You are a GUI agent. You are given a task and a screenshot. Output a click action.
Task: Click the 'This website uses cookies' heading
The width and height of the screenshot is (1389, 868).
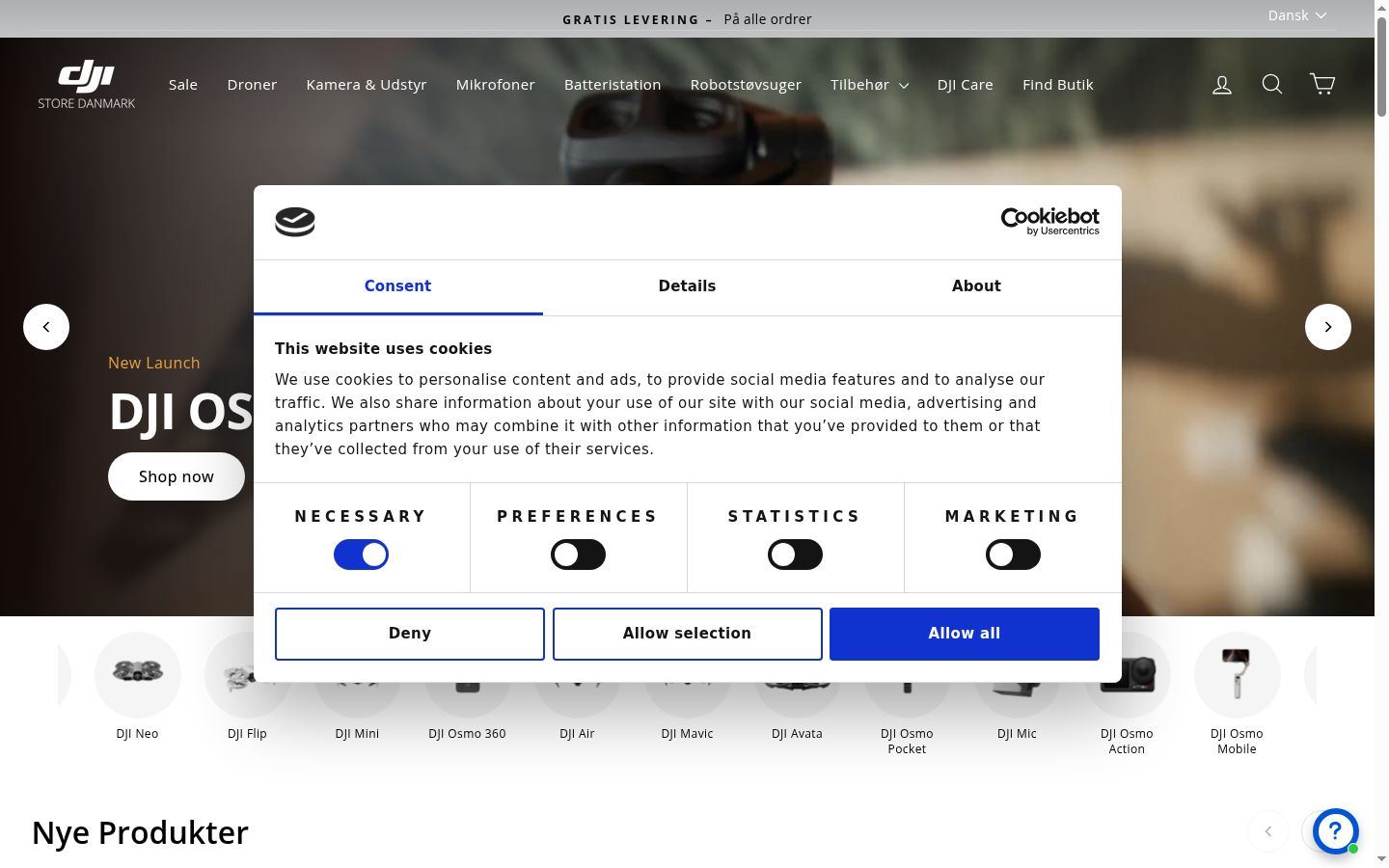[383, 349]
